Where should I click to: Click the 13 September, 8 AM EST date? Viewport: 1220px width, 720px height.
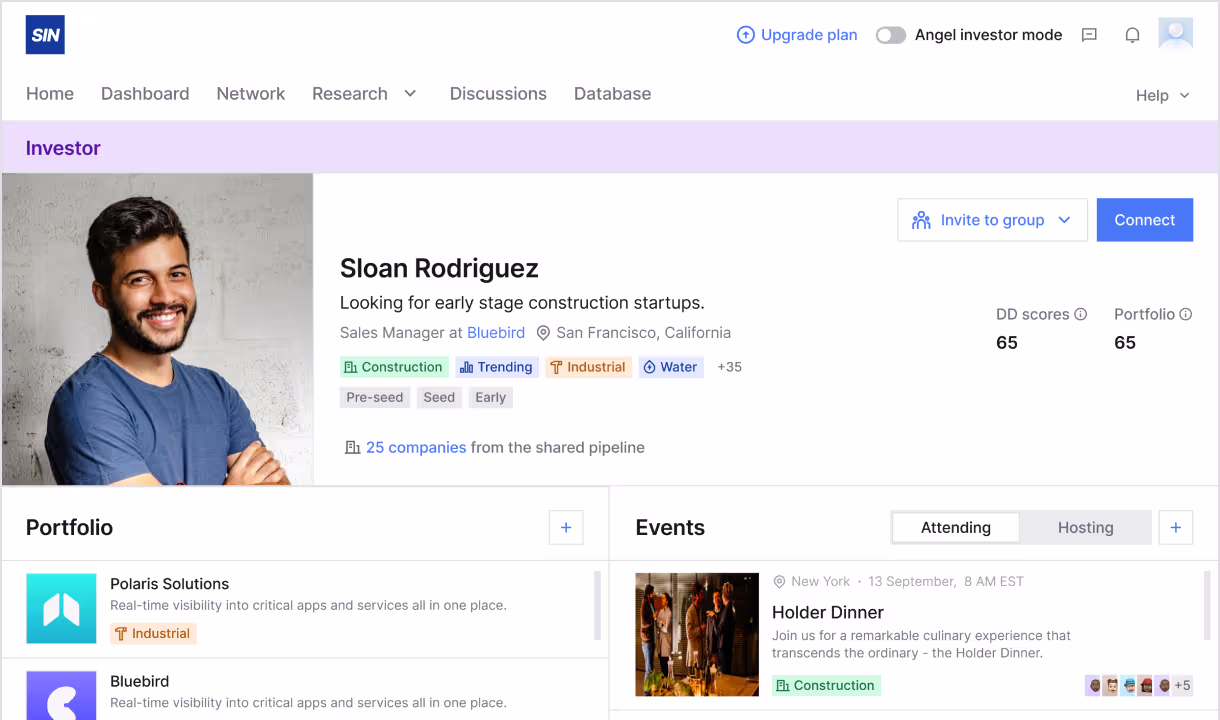point(946,581)
